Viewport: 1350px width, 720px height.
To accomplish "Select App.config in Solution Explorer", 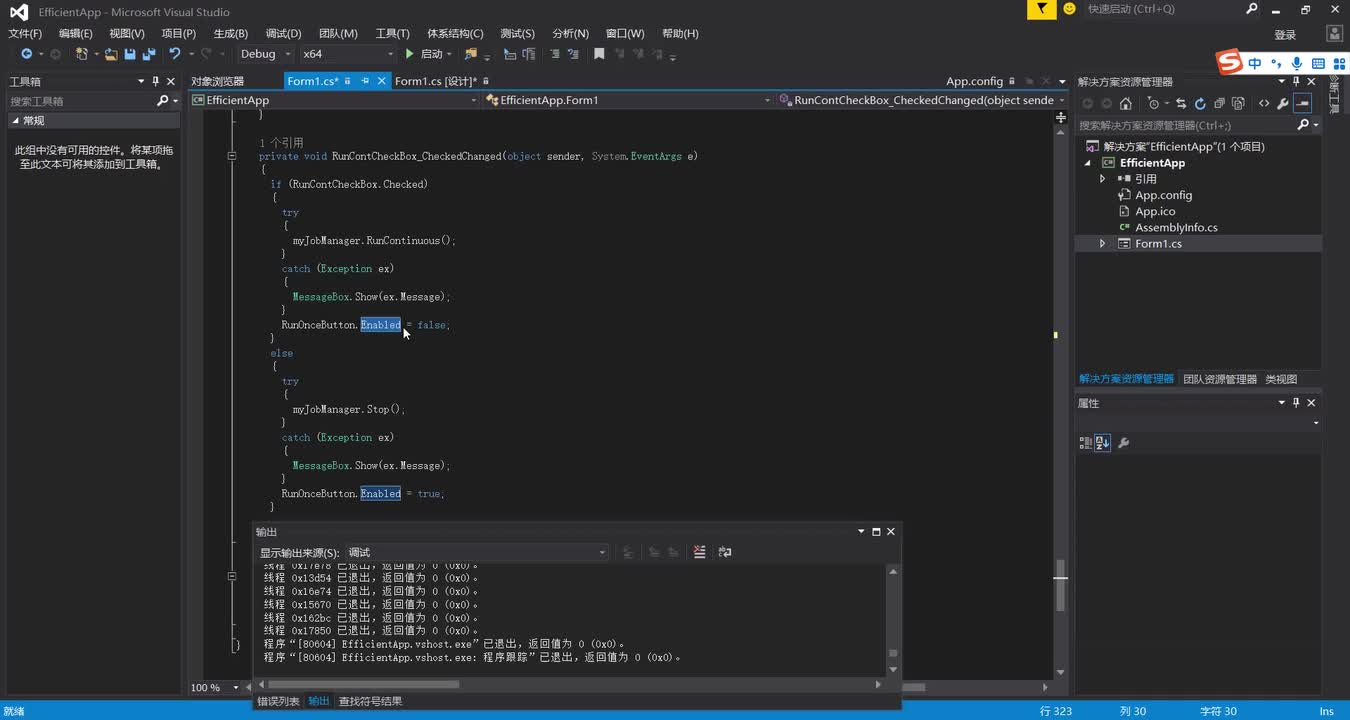I will [1163, 195].
